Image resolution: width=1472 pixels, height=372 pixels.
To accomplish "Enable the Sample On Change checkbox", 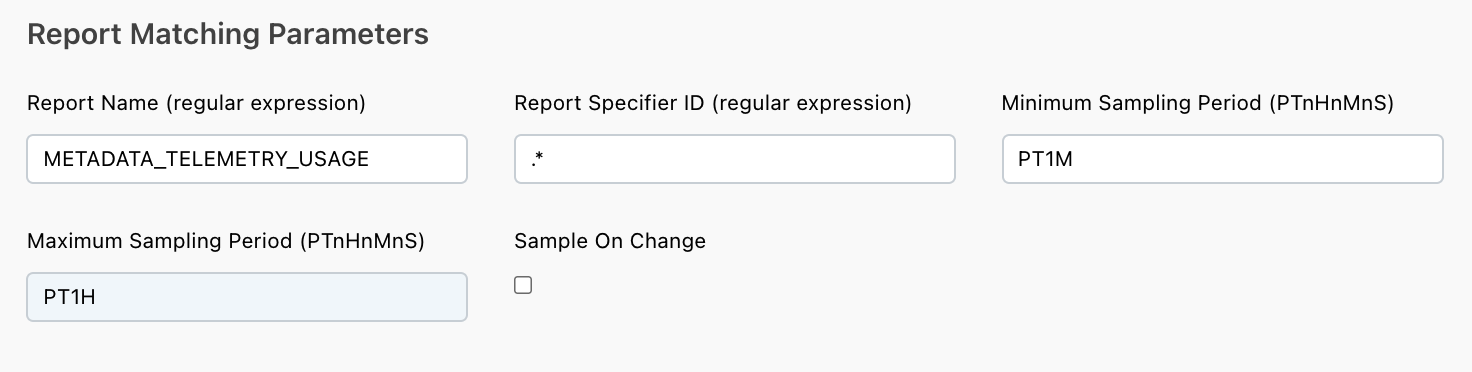I will click(x=523, y=285).
